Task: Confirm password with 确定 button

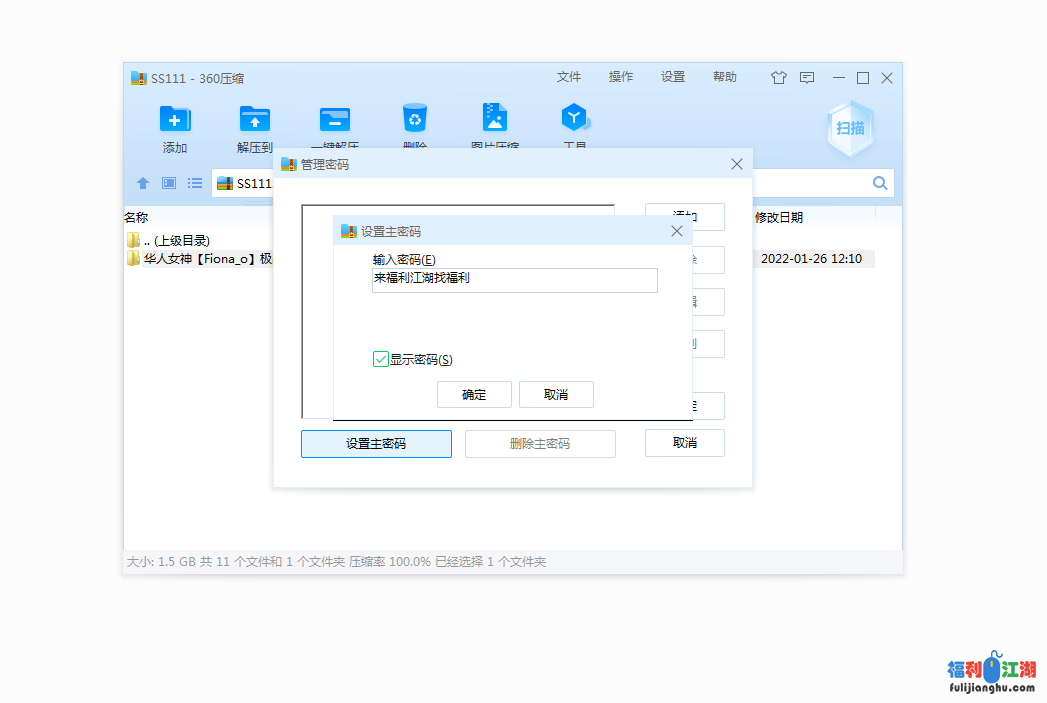Action: click(x=474, y=394)
